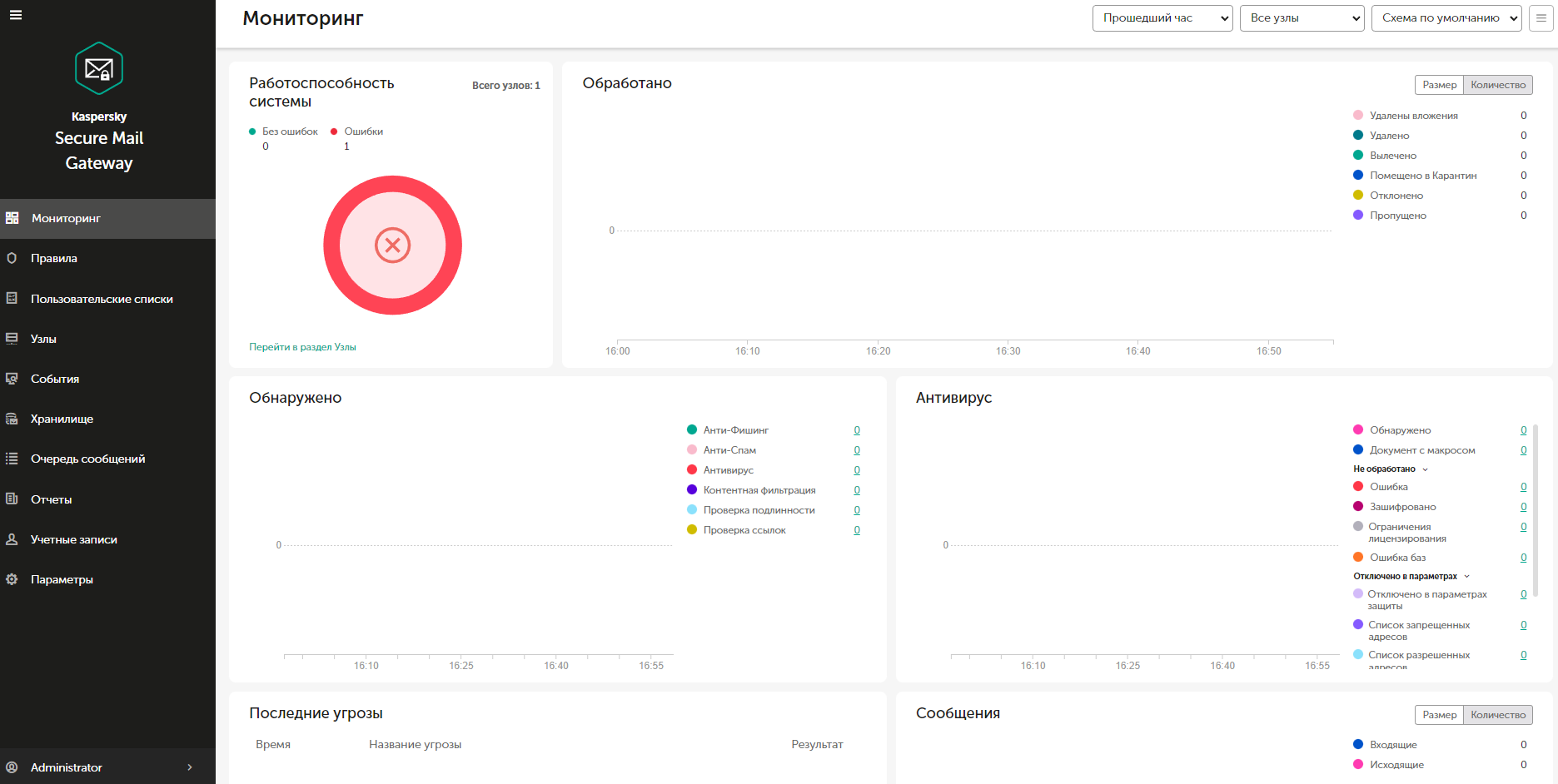Open the Схема по умолчанию dropdown

point(1446,18)
